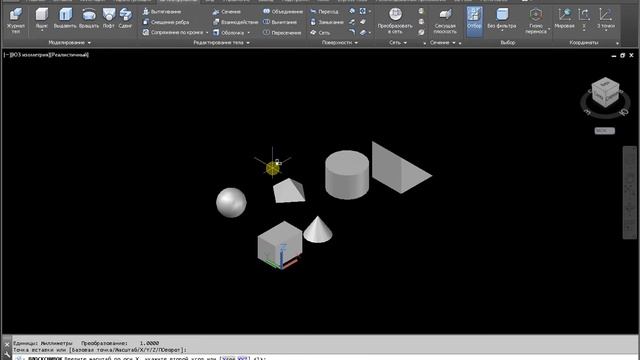640x360 pixels.
Task: Expand the Сеть panel title
Action: [398, 42]
